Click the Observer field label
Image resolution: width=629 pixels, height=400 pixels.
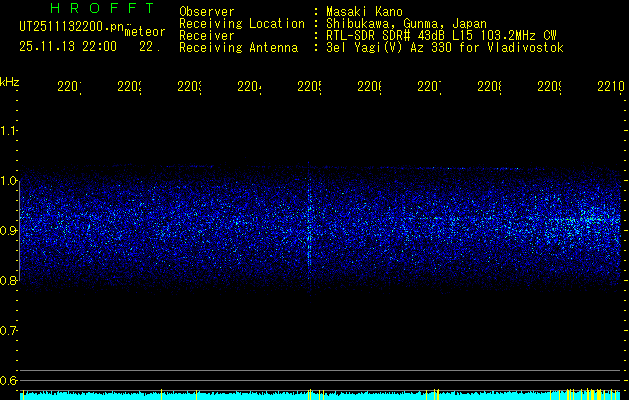point(207,12)
